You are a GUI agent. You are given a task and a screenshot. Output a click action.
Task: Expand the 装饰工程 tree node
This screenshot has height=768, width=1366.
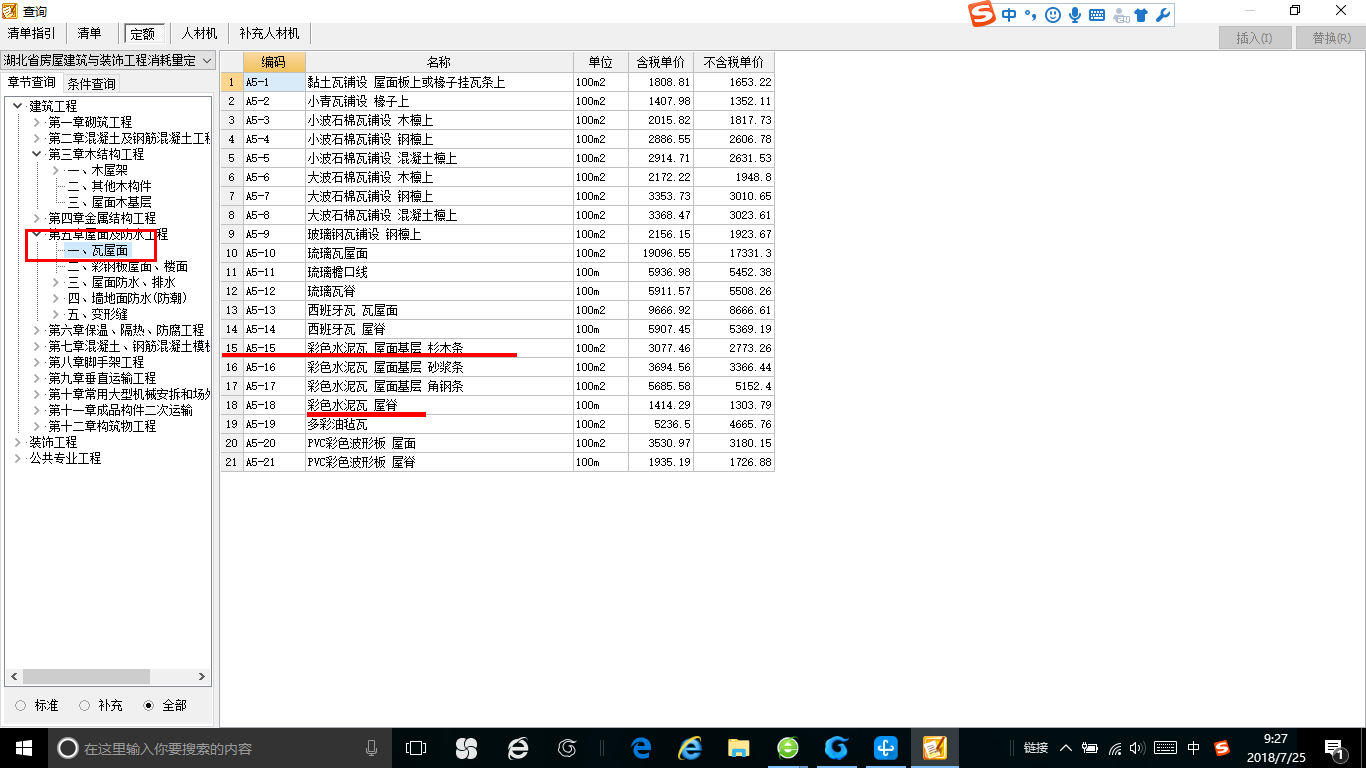(19, 442)
